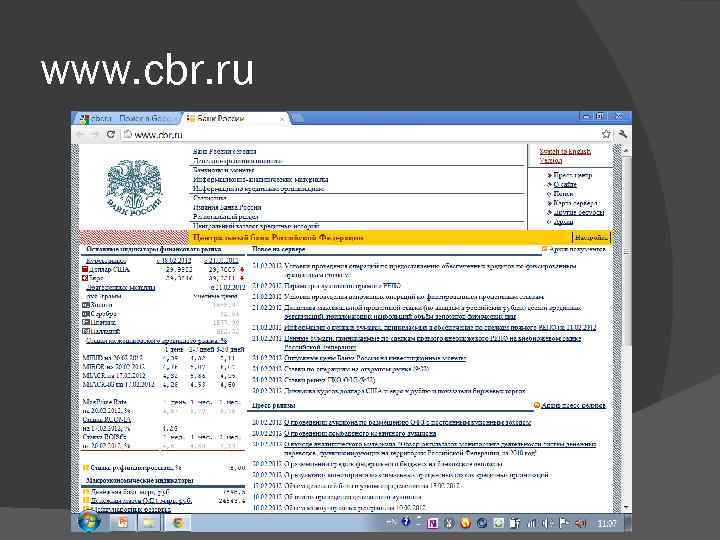720x540 pixels.
Task: Open Архив документов link
Action: (x=577, y=249)
